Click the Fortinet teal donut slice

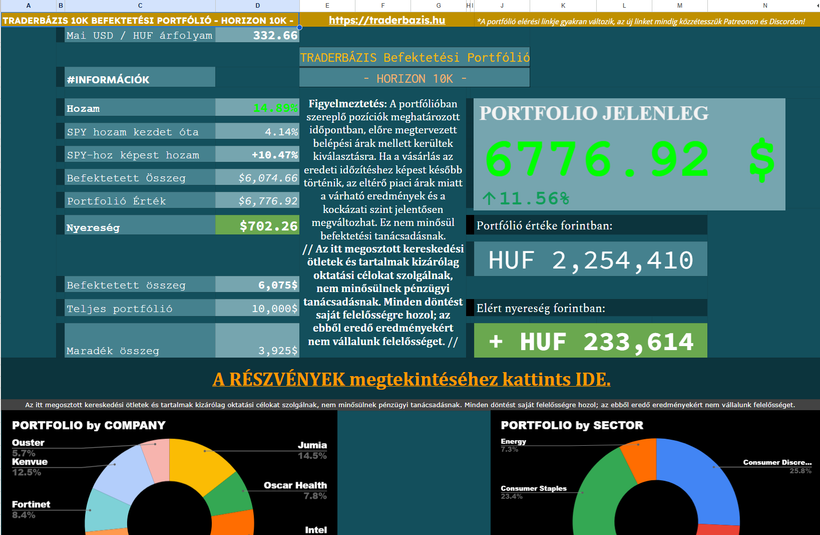click(107, 509)
